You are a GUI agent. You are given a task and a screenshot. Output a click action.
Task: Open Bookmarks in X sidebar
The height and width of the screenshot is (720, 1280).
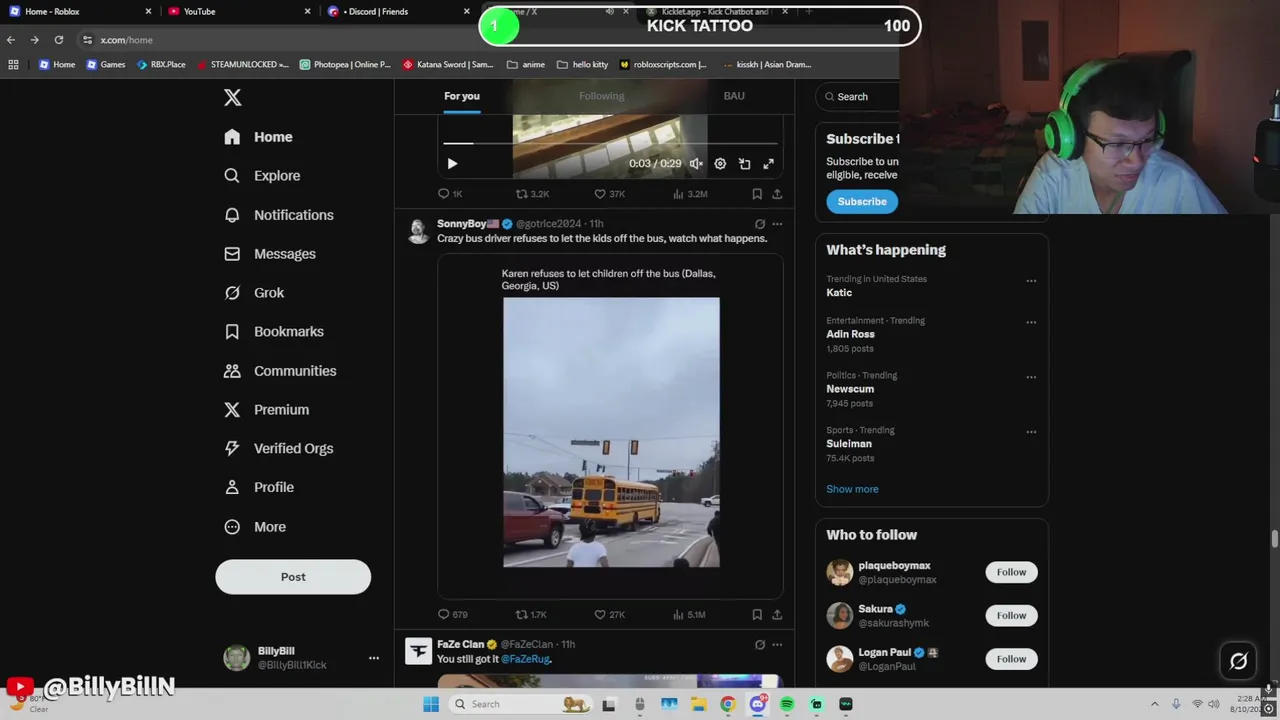274,332
